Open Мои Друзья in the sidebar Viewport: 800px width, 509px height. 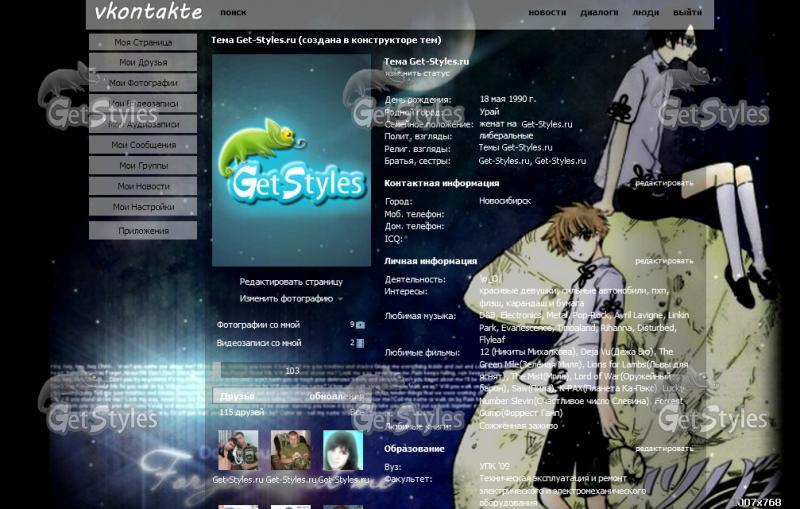[x=143, y=62]
